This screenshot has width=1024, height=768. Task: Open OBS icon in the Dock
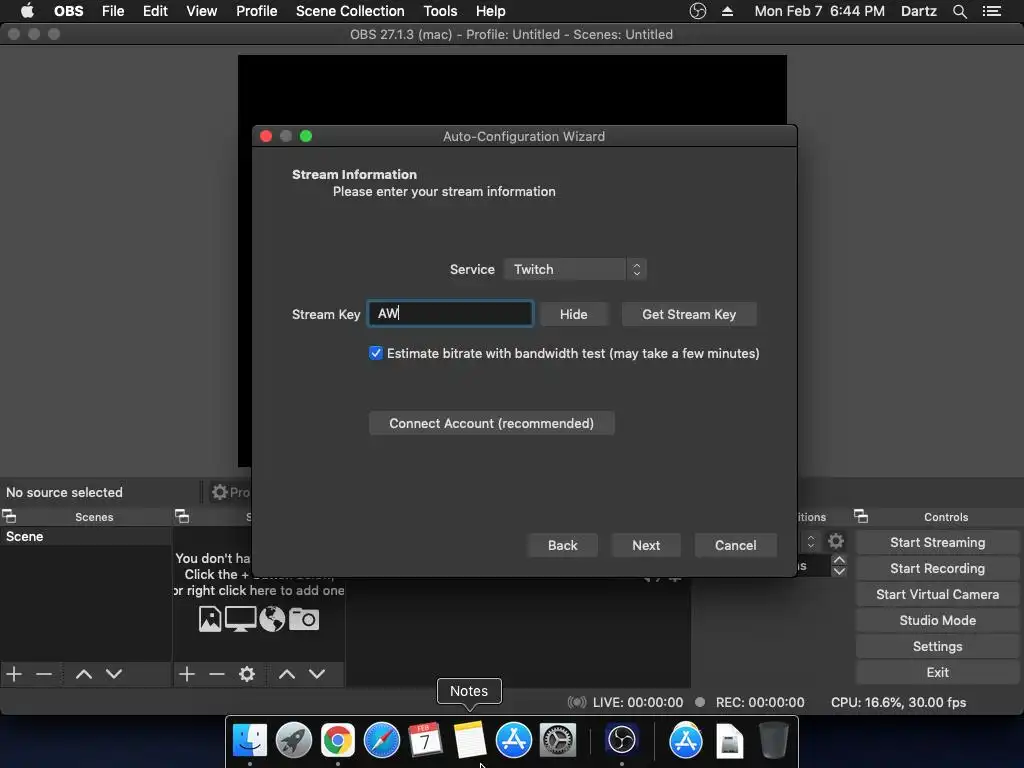click(622, 740)
